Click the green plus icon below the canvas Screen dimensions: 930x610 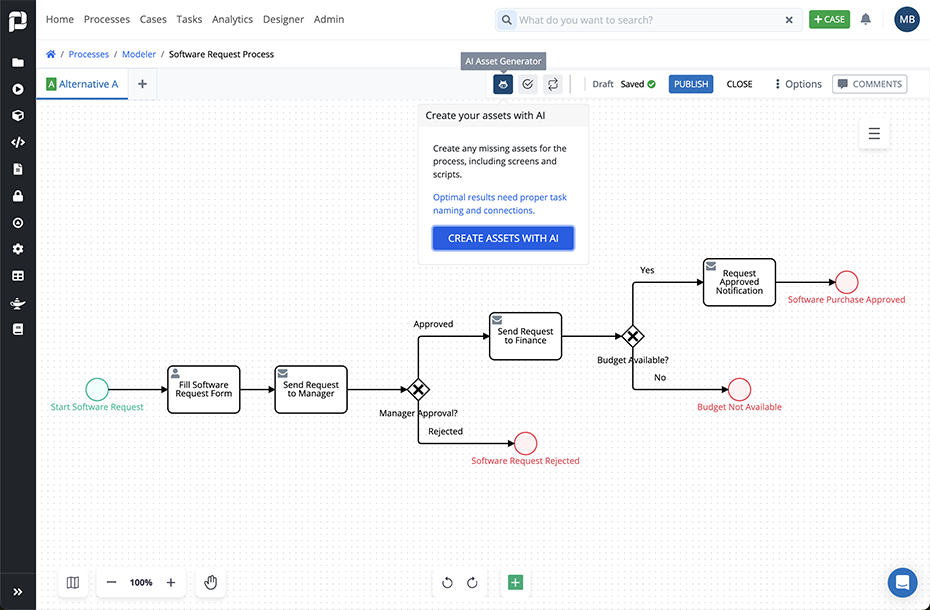point(514,582)
